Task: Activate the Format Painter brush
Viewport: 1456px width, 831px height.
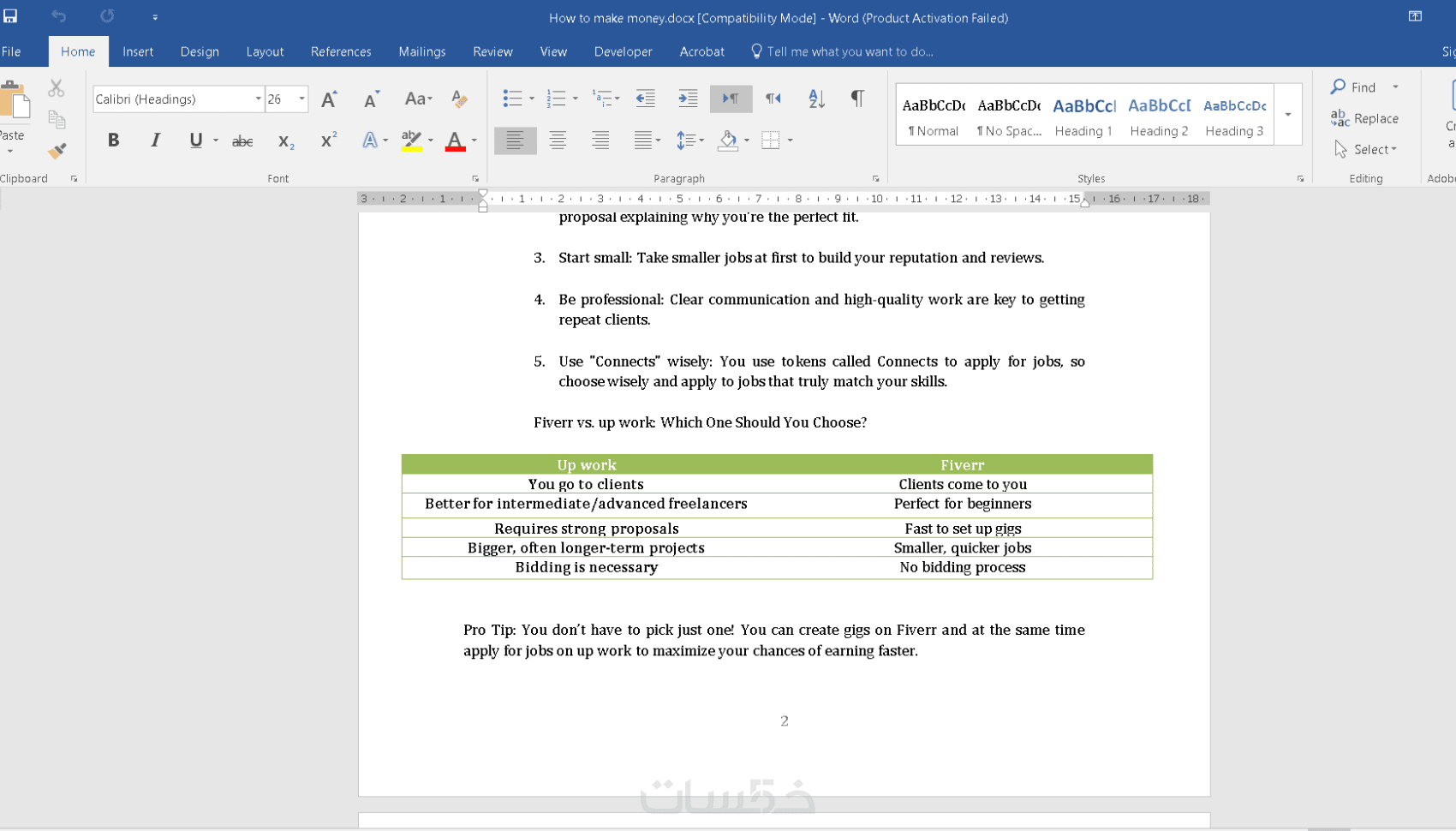Action: [x=57, y=151]
